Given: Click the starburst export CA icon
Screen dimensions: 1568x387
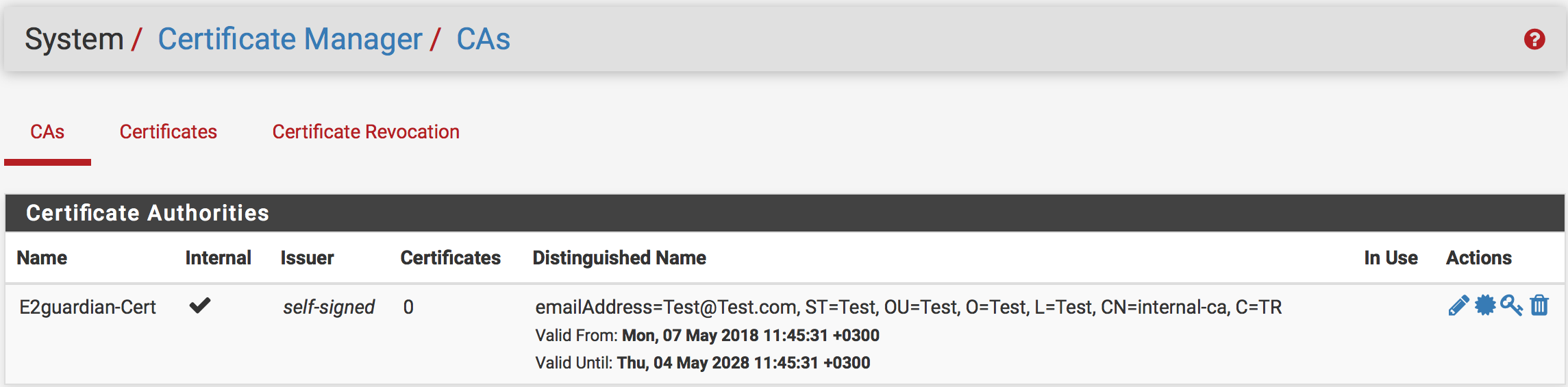Looking at the screenshot, I should (x=1485, y=305).
